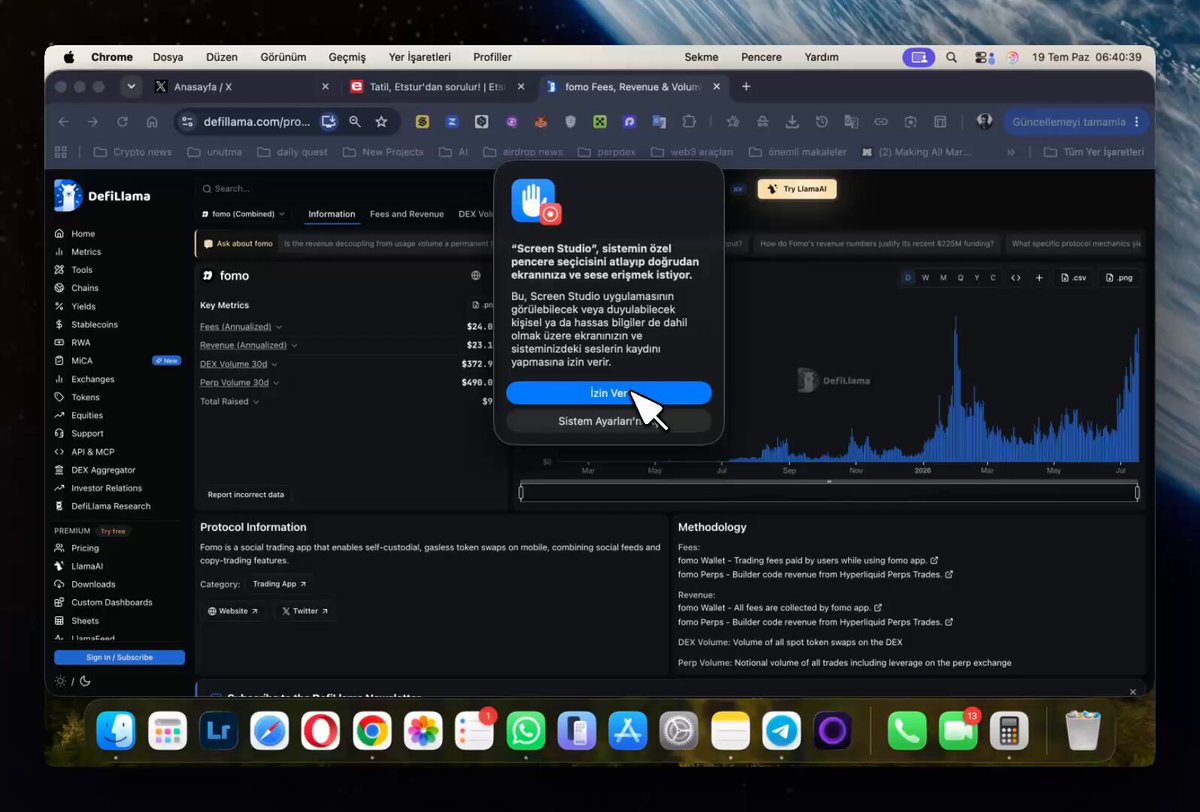Download the chart as .png
This screenshot has width=1200, height=812.
(x=1118, y=277)
